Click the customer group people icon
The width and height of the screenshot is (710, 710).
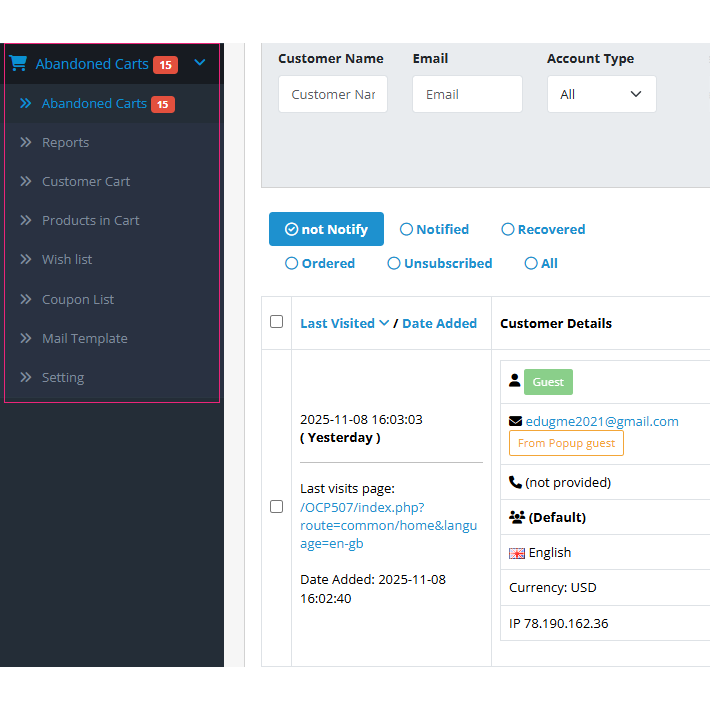coord(517,517)
